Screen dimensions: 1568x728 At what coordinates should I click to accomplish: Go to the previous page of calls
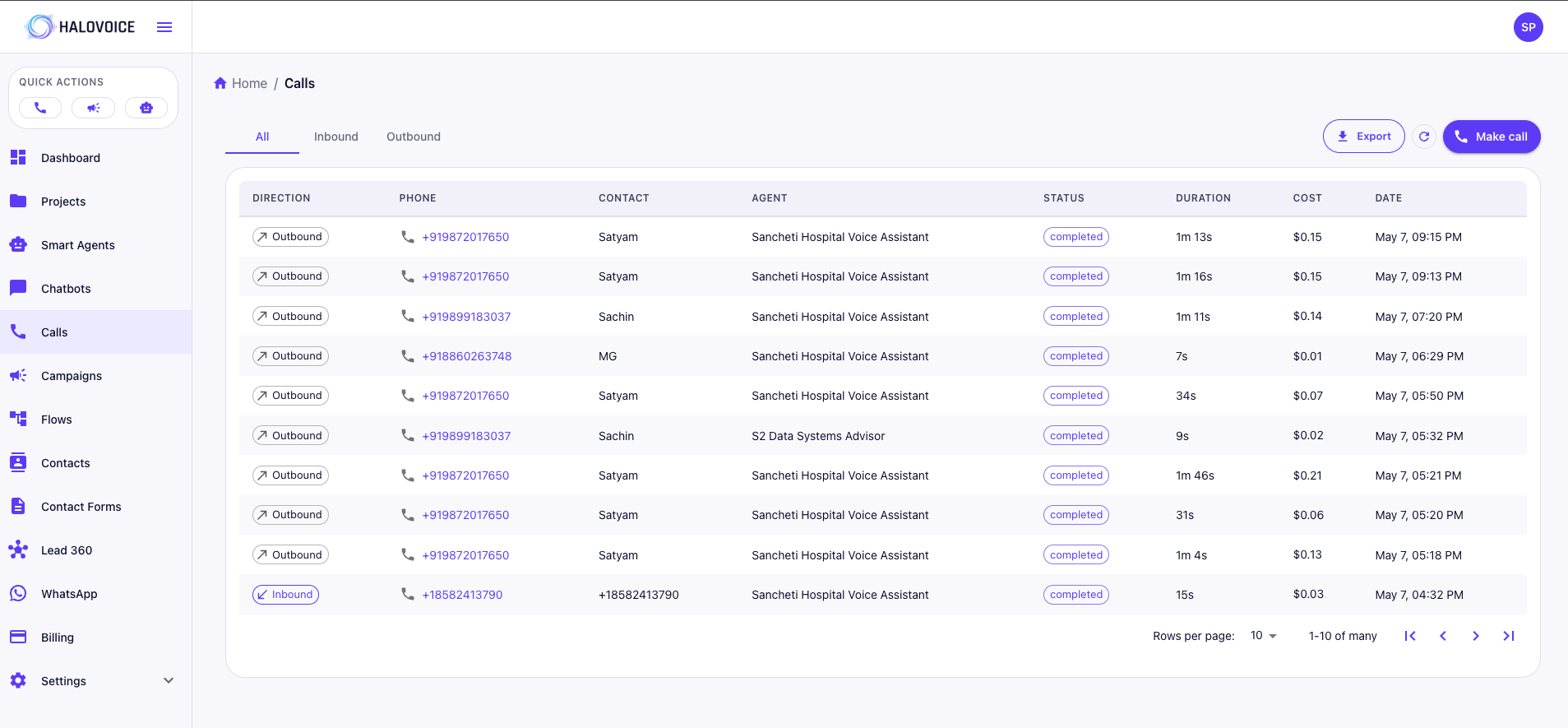1443,636
